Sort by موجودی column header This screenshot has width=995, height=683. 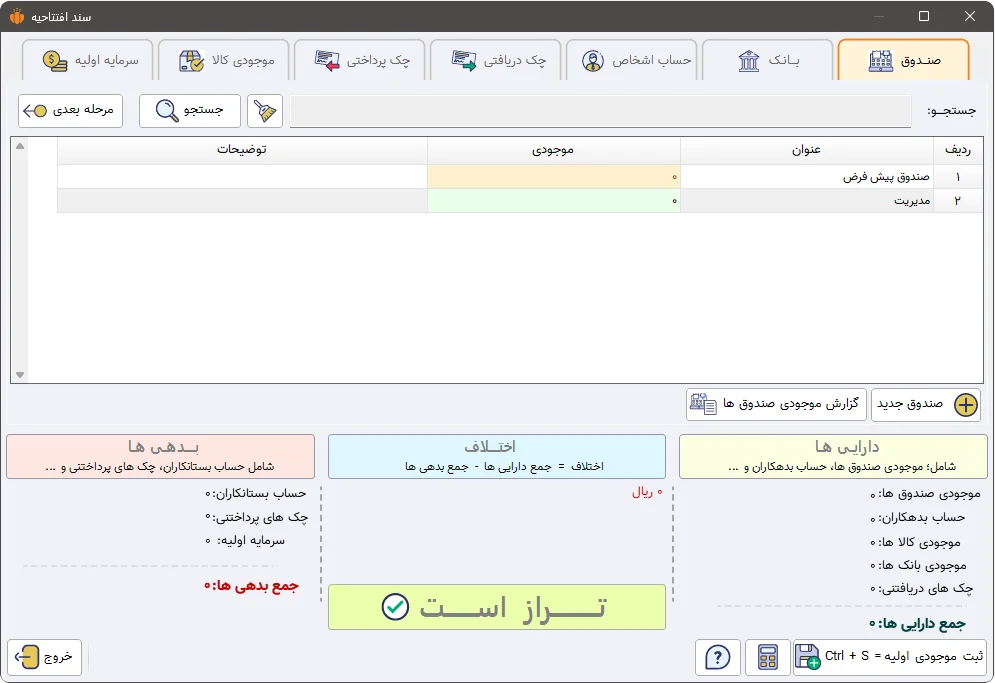click(x=553, y=150)
